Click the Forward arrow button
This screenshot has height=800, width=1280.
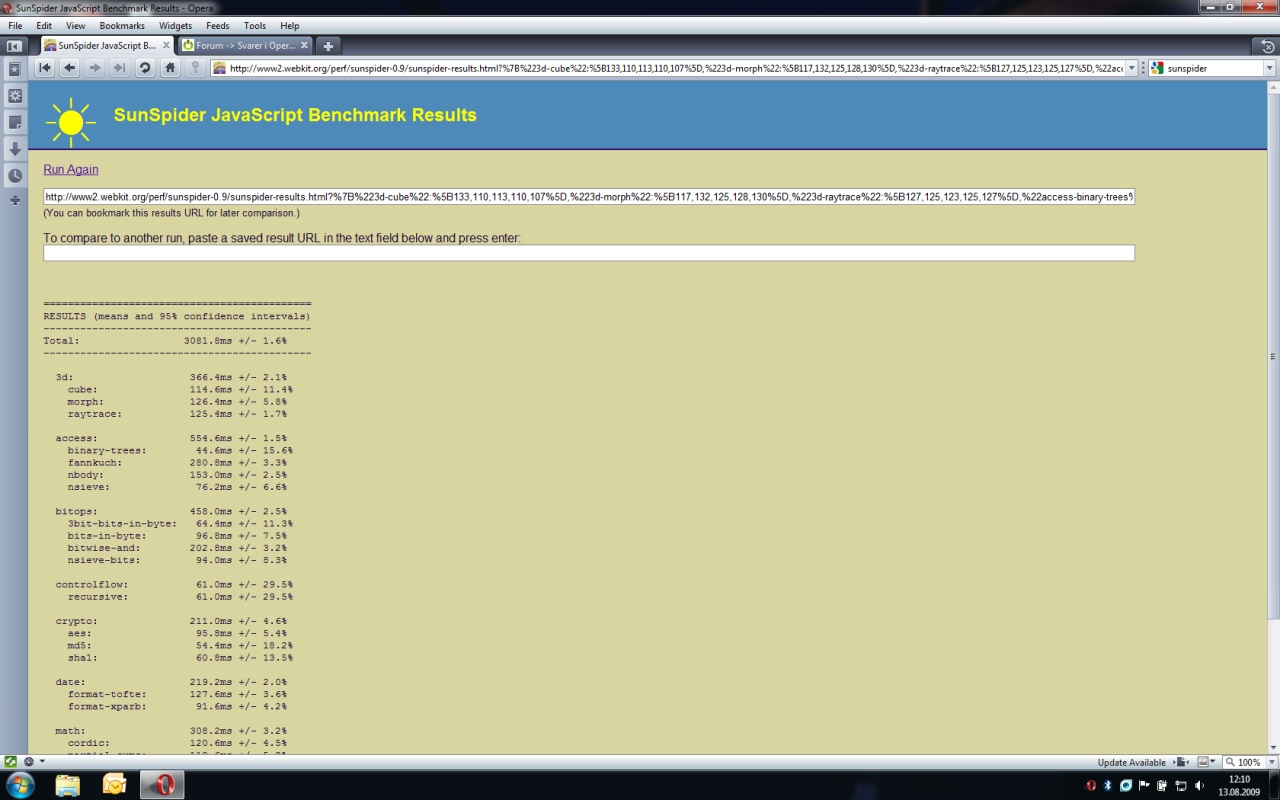(94, 68)
